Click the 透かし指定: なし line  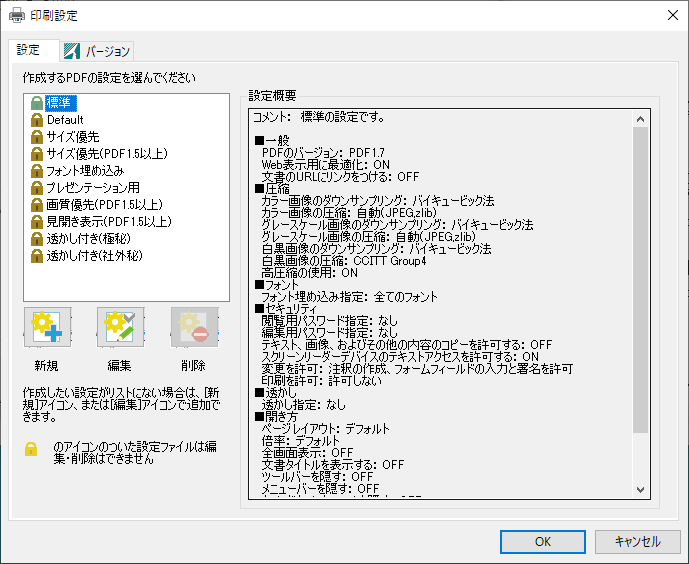(303, 405)
